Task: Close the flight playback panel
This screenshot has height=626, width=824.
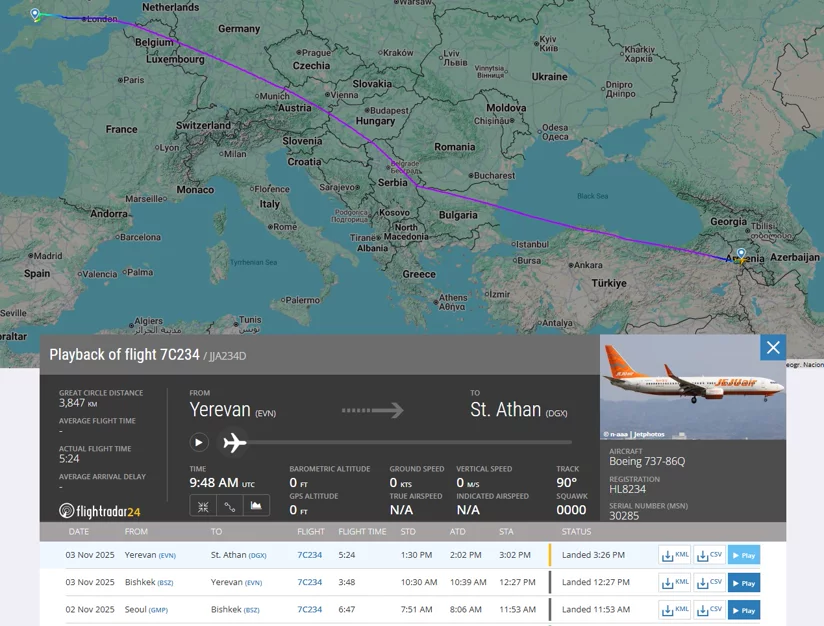Action: pos(773,347)
